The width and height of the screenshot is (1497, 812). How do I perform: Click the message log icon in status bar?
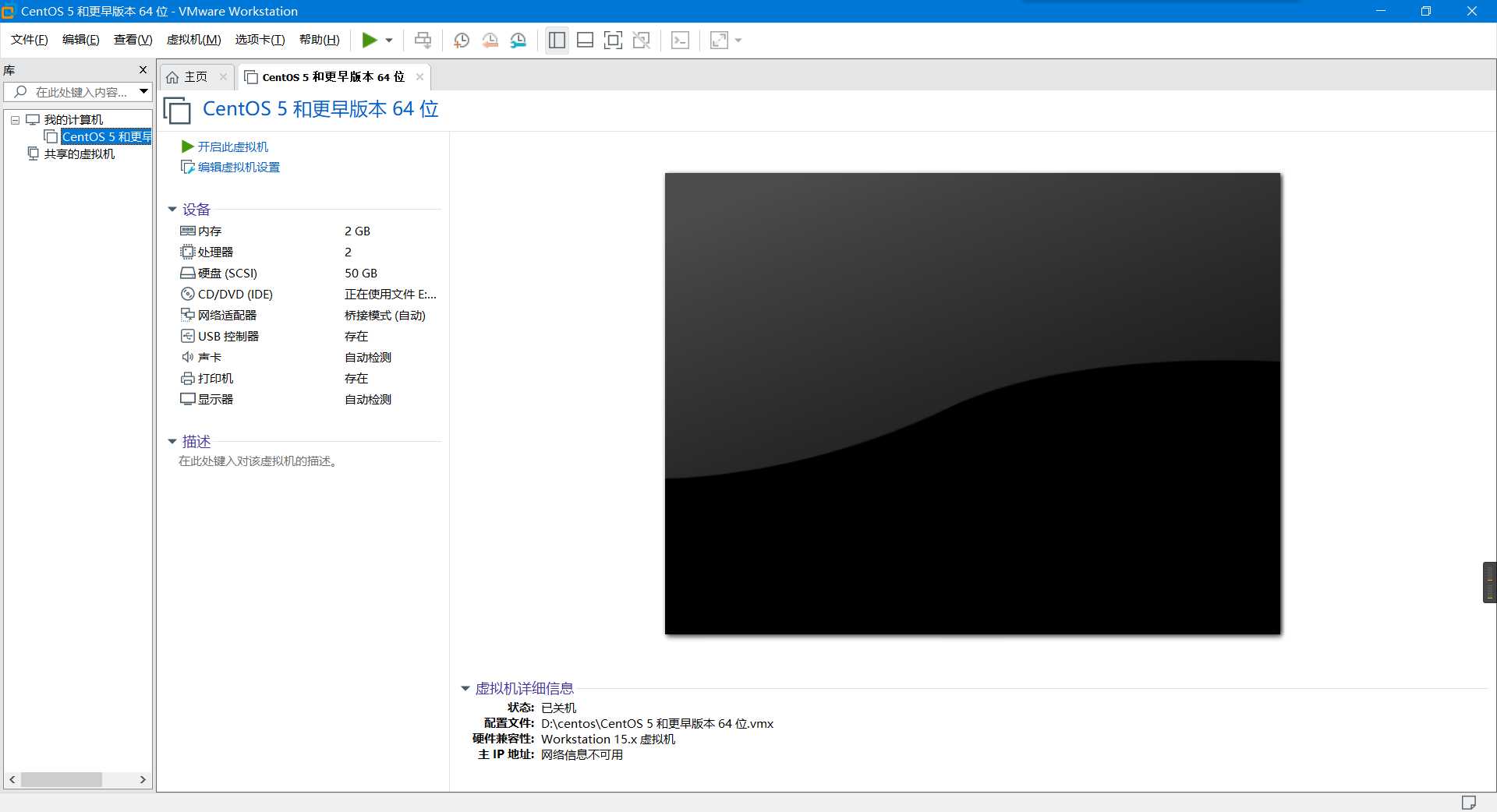pyautogui.click(x=1468, y=802)
